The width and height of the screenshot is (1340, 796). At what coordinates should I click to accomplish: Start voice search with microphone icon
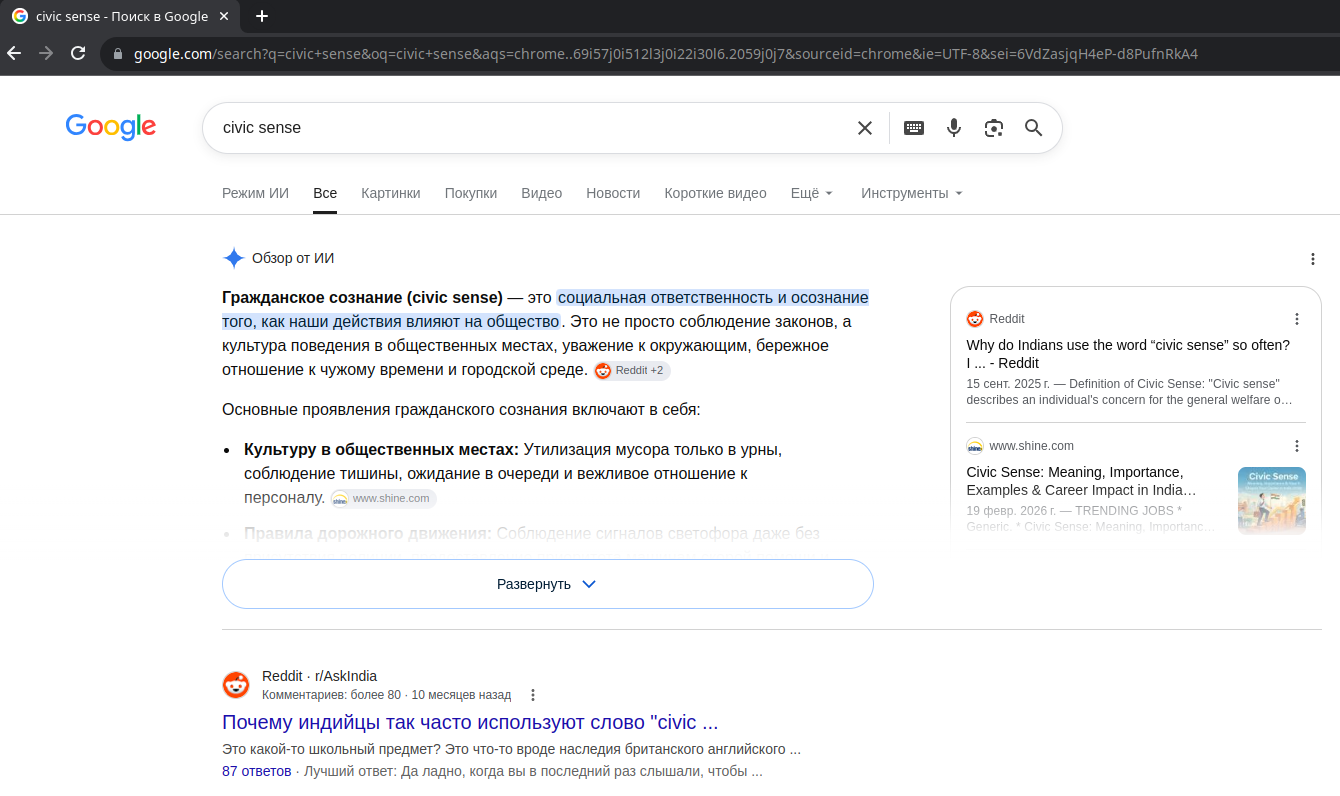point(954,128)
